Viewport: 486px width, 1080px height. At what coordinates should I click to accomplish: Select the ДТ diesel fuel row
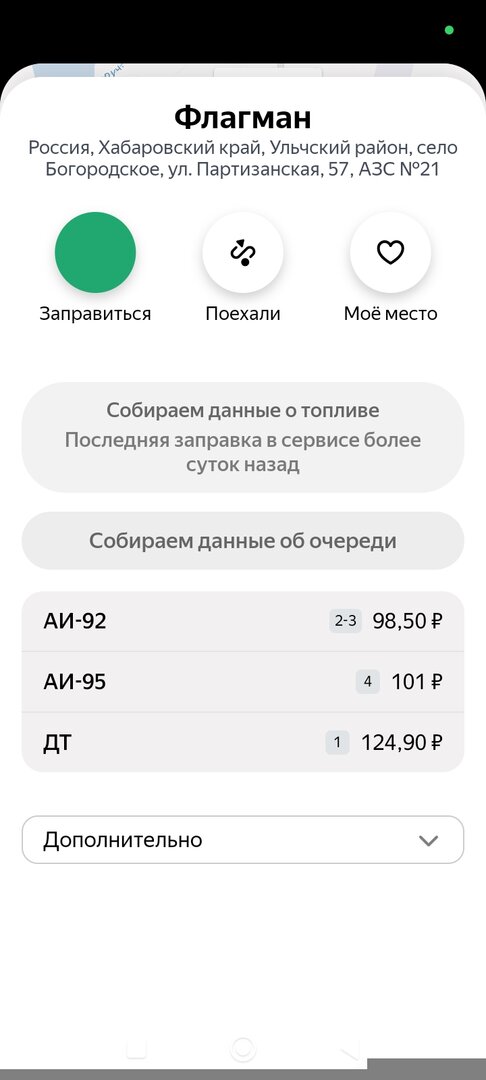coord(243,742)
